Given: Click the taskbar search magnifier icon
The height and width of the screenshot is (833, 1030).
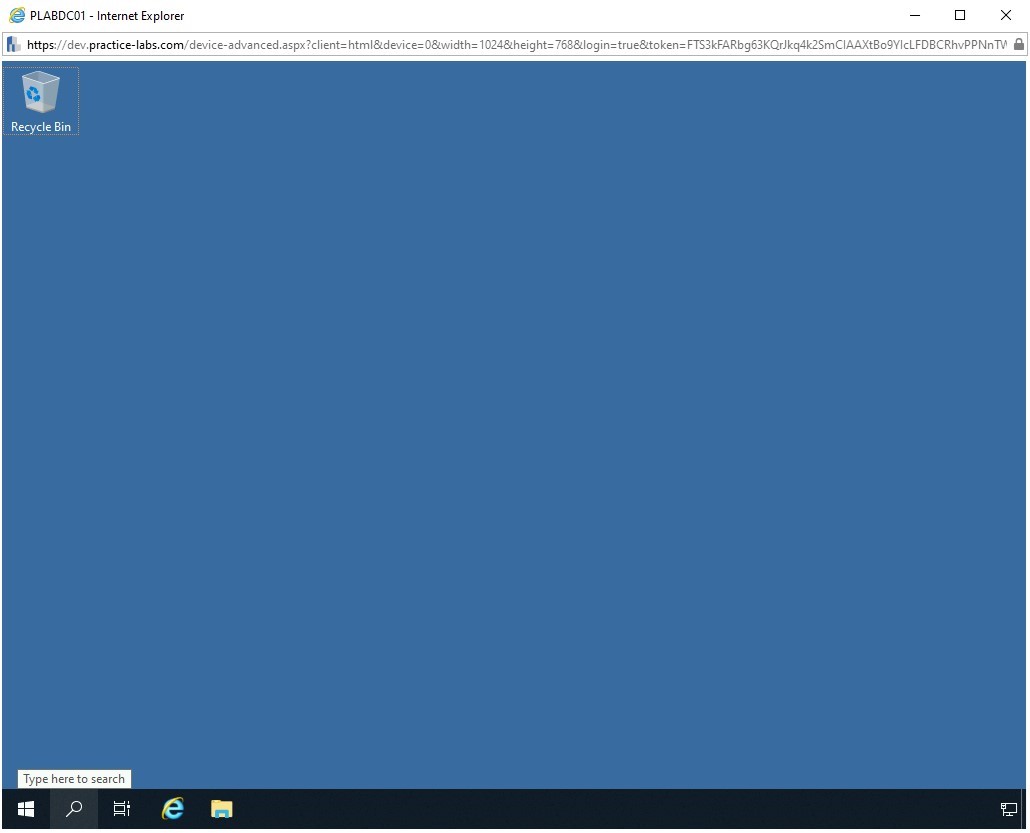Looking at the screenshot, I should click(74, 809).
